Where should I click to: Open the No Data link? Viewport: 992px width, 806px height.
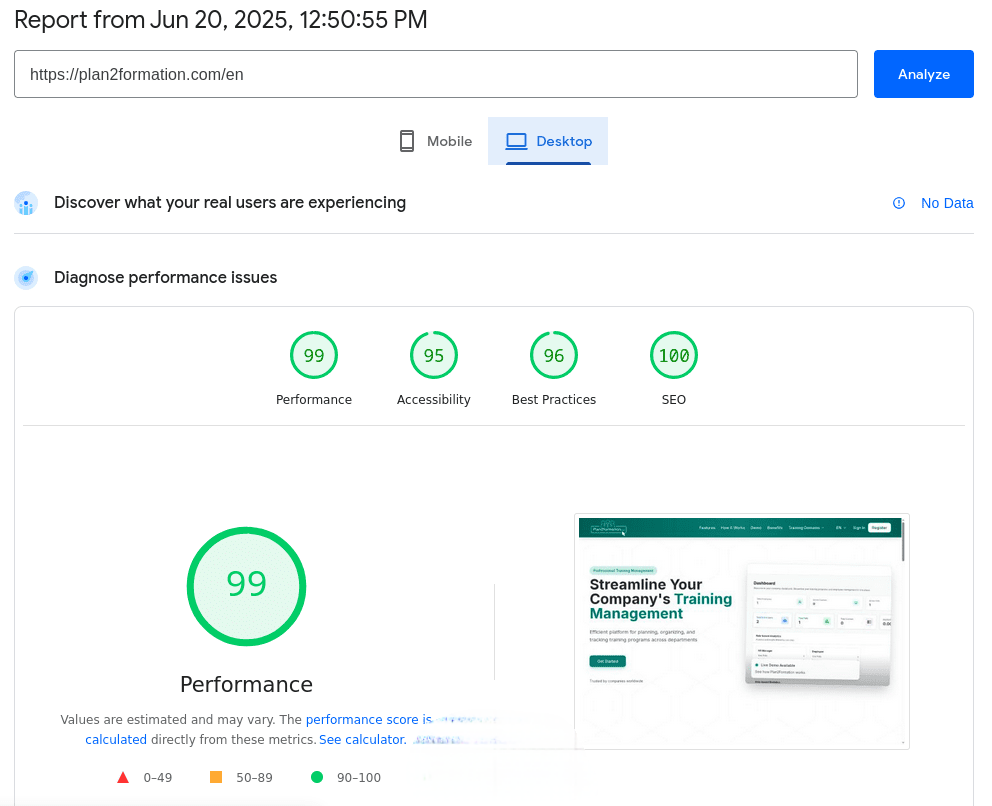click(x=946, y=203)
